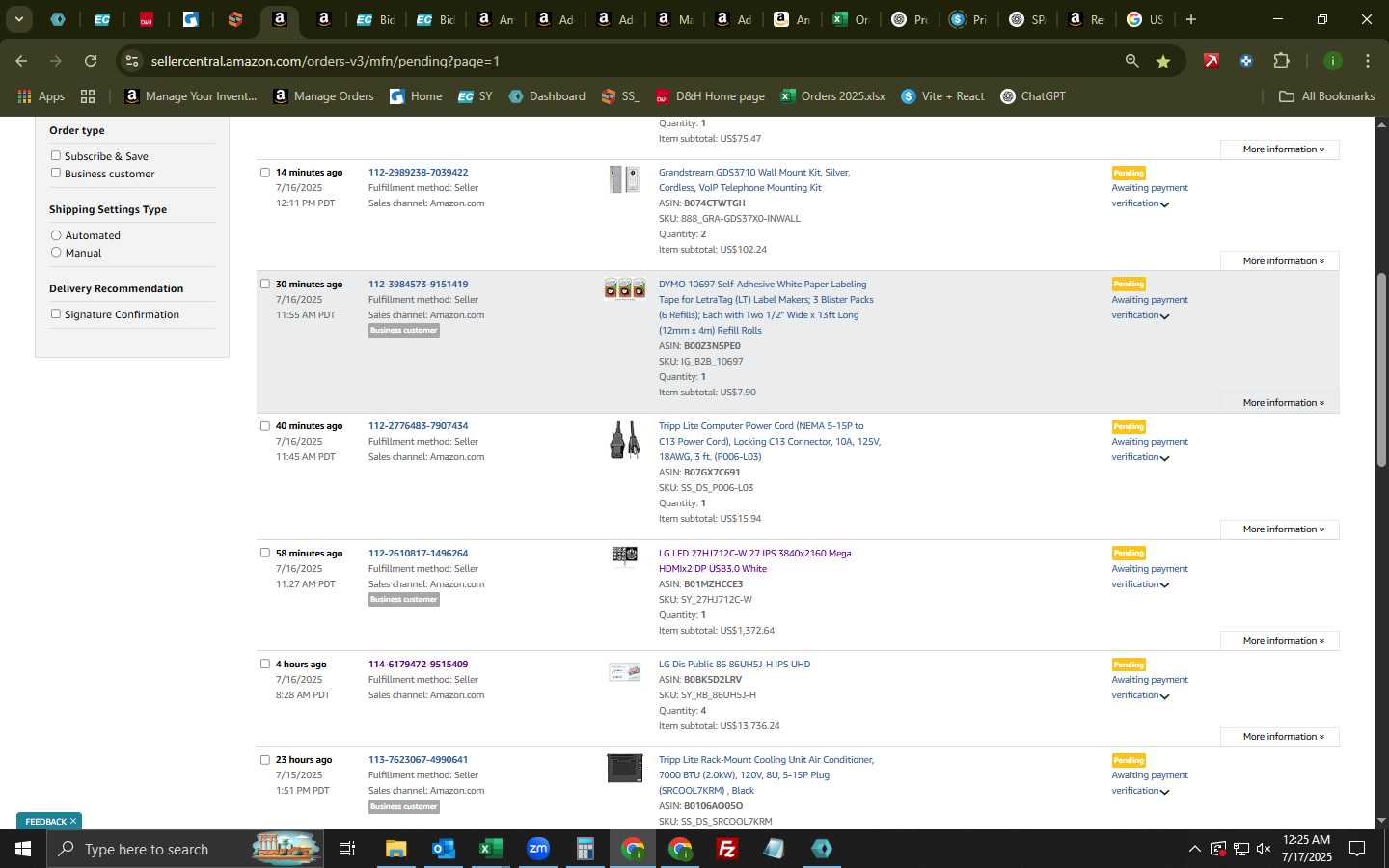Tick the checkbox for the 40 minutes ago order
1389x868 pixels.
click(x=265, y=426)
